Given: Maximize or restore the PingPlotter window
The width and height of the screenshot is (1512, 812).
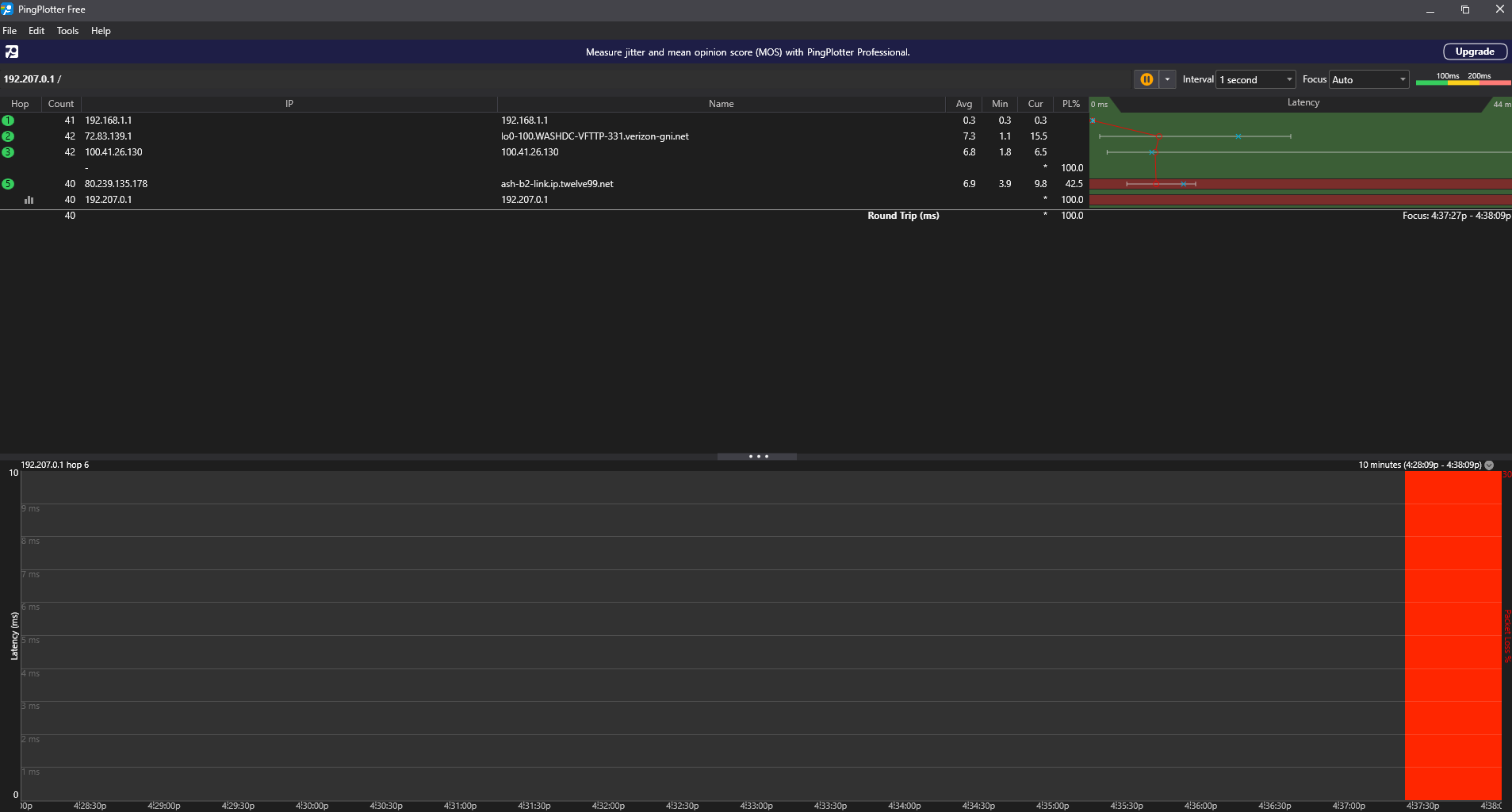Looking at the screenshot, I should pos(1465,10).
